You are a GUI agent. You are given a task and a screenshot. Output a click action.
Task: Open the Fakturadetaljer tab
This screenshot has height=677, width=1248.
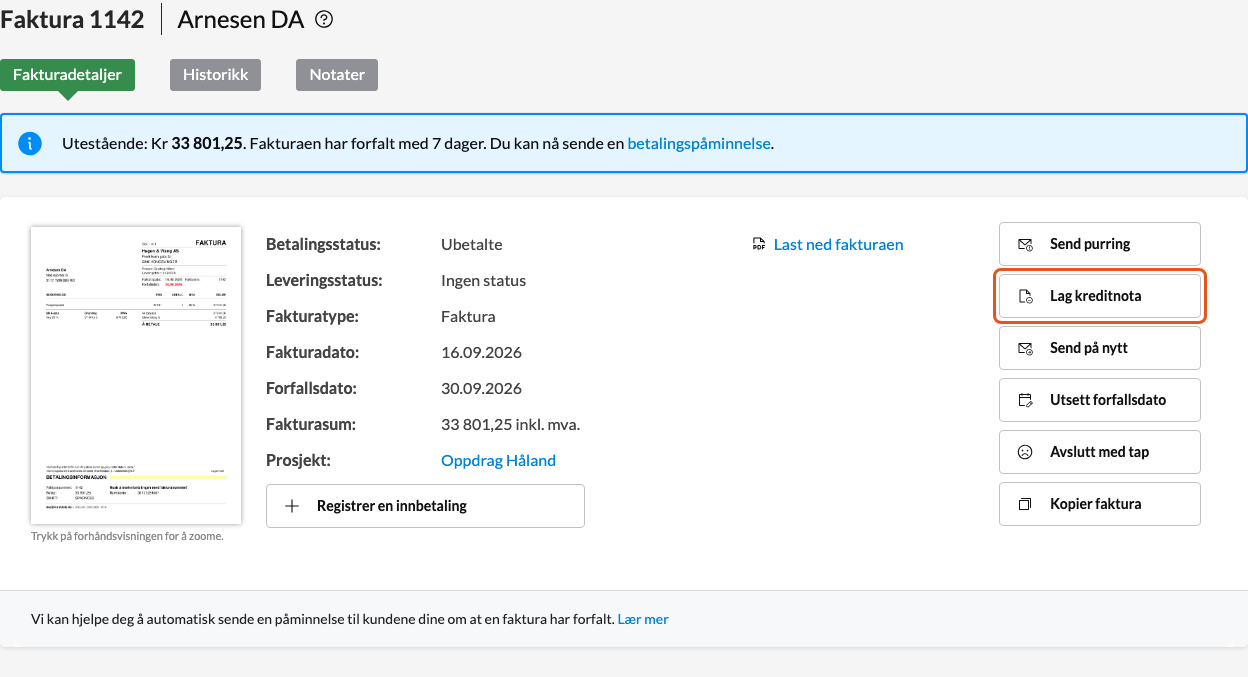(x=68, y=75)
